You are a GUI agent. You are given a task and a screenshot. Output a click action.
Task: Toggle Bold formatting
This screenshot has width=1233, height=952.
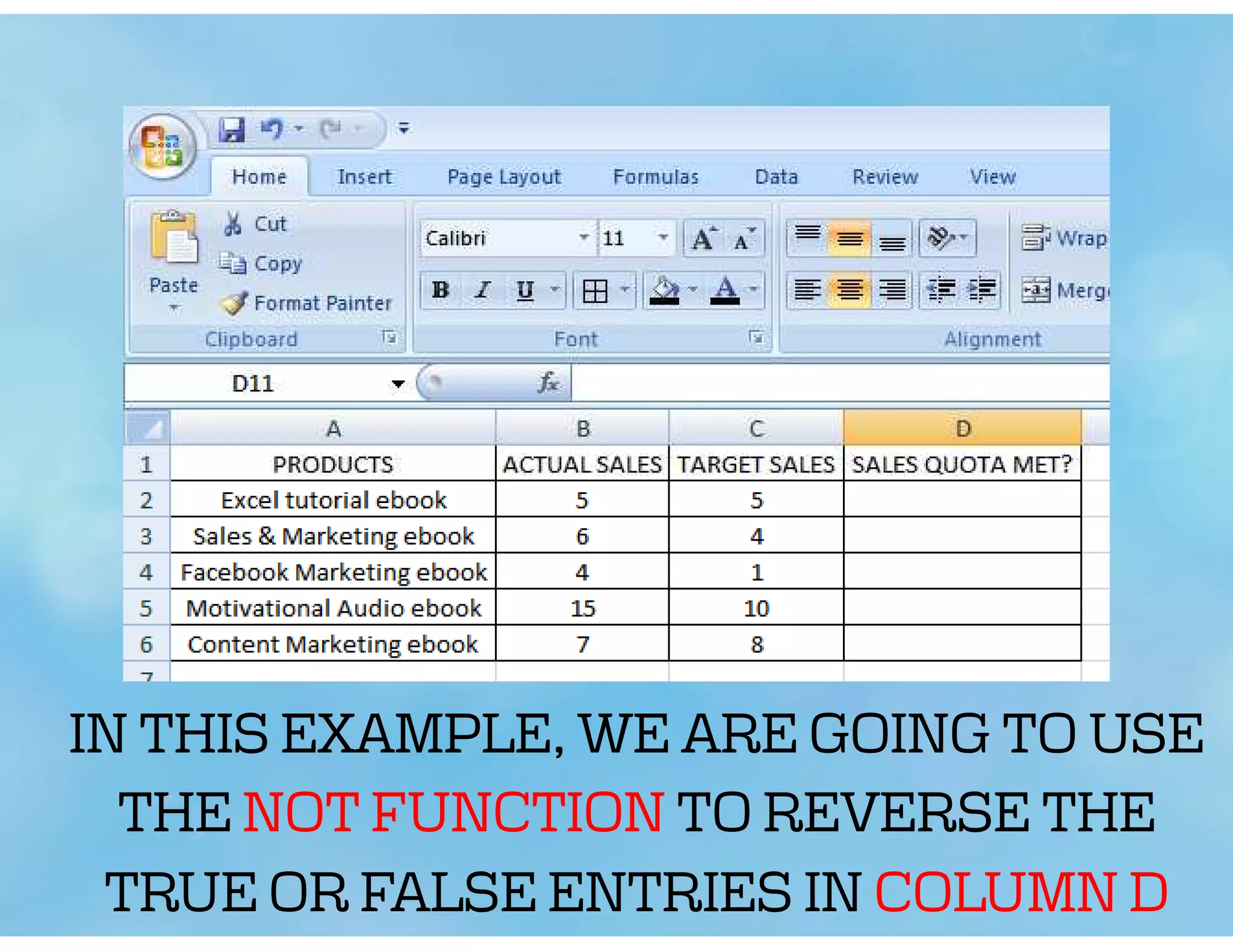point(441,291)
